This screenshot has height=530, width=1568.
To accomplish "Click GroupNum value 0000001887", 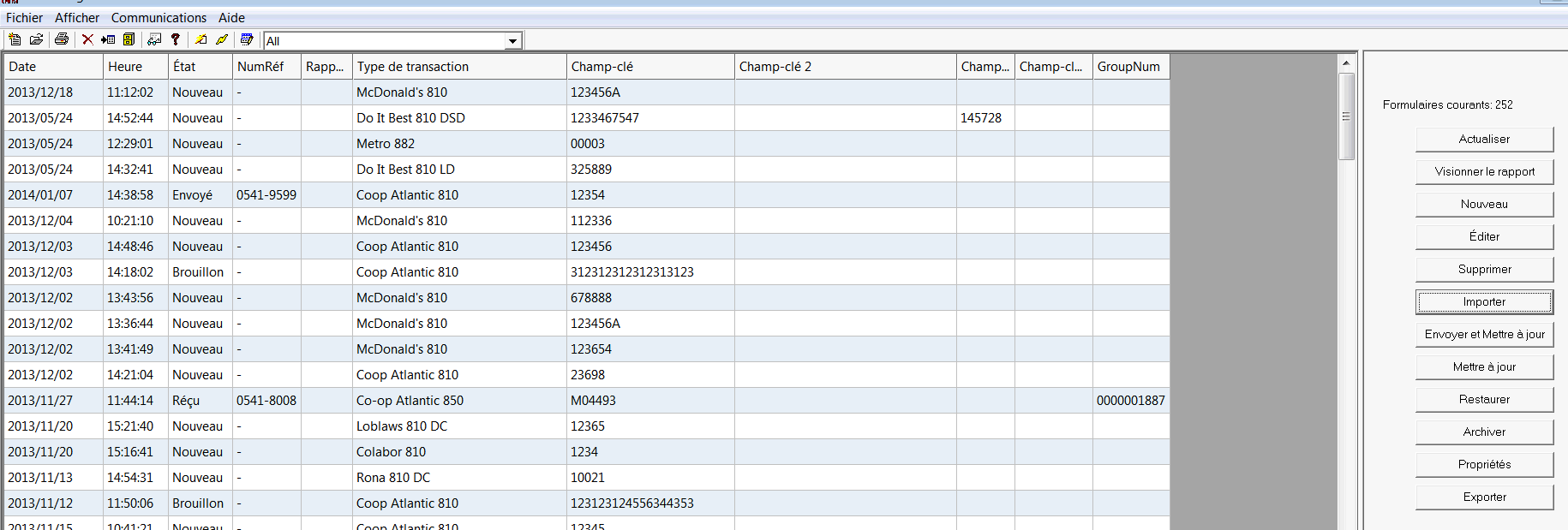I will coord(1131,401).
